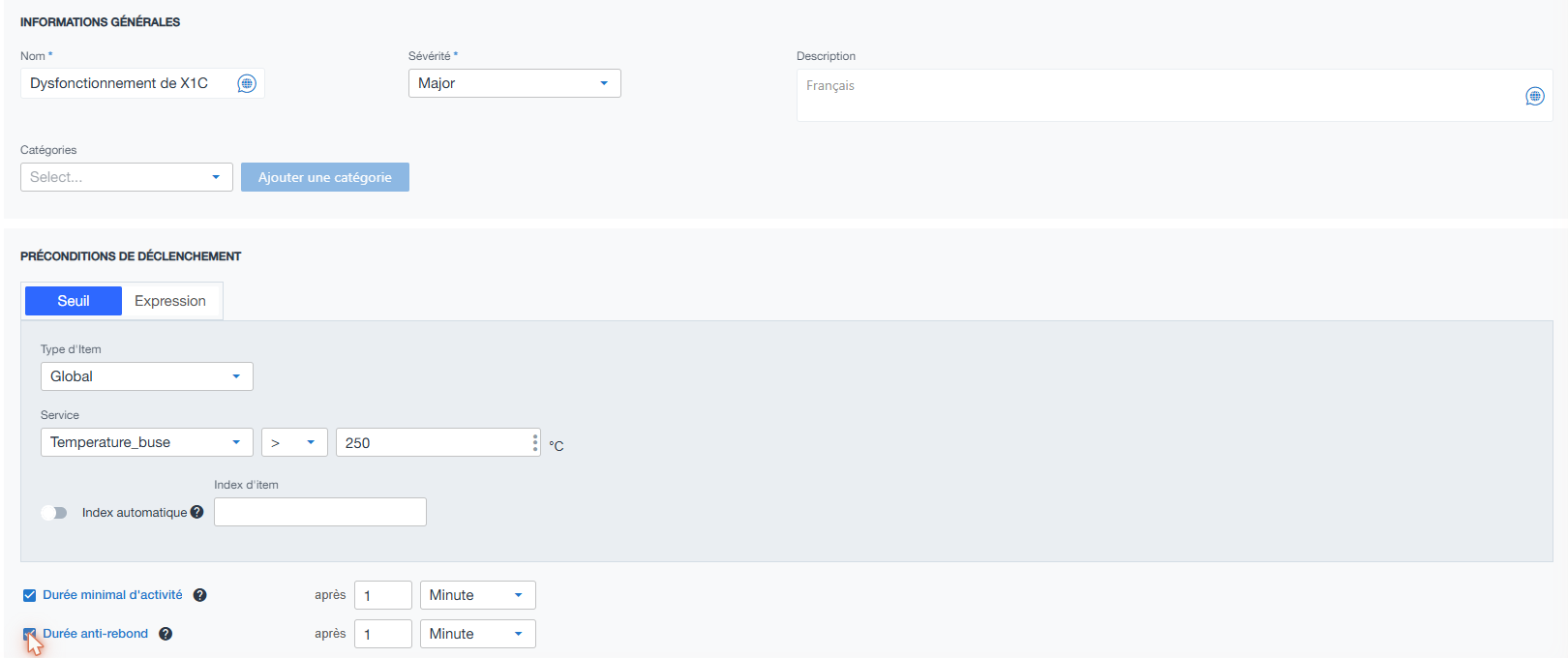Image resolution: width=1568 pixels, height=658 pixels.
Task: Click the Durée anti-rebond label link
Action: click(96, 634)
